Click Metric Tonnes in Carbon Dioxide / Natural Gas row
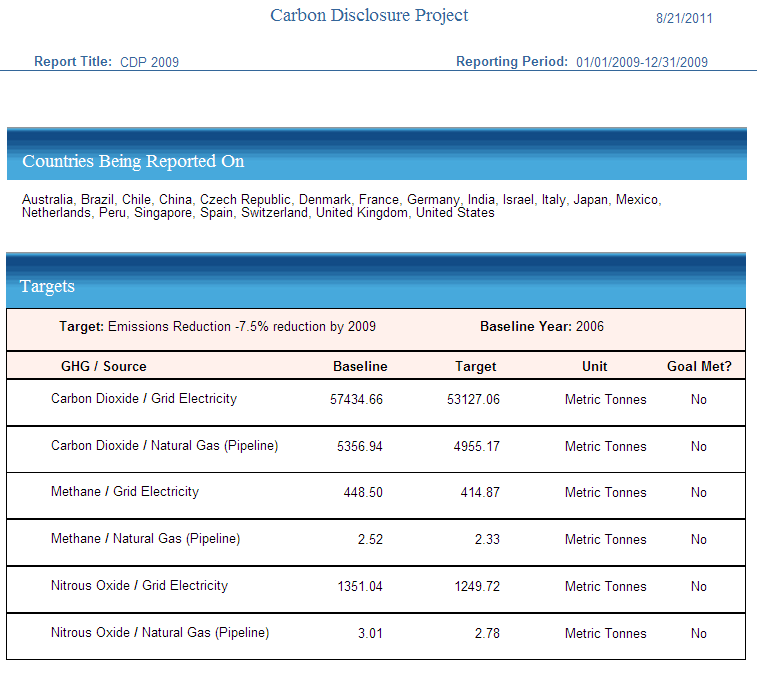The image size is (770, 673). pos(605,447)
